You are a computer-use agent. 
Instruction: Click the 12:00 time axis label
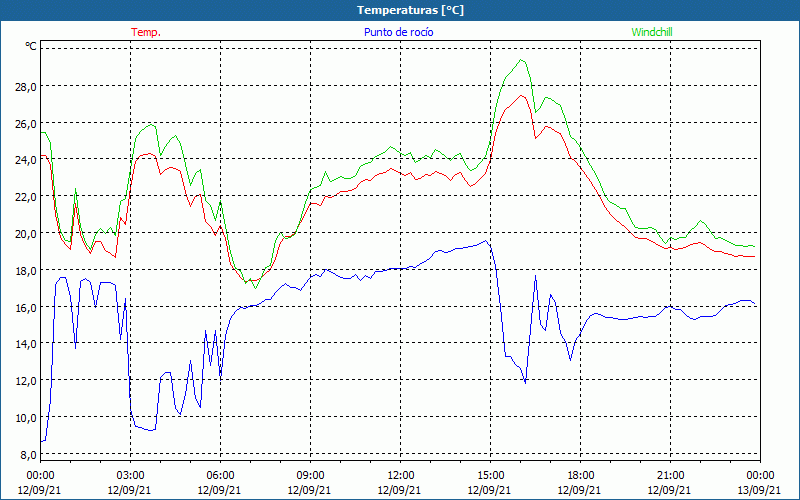tap(401, 476)
